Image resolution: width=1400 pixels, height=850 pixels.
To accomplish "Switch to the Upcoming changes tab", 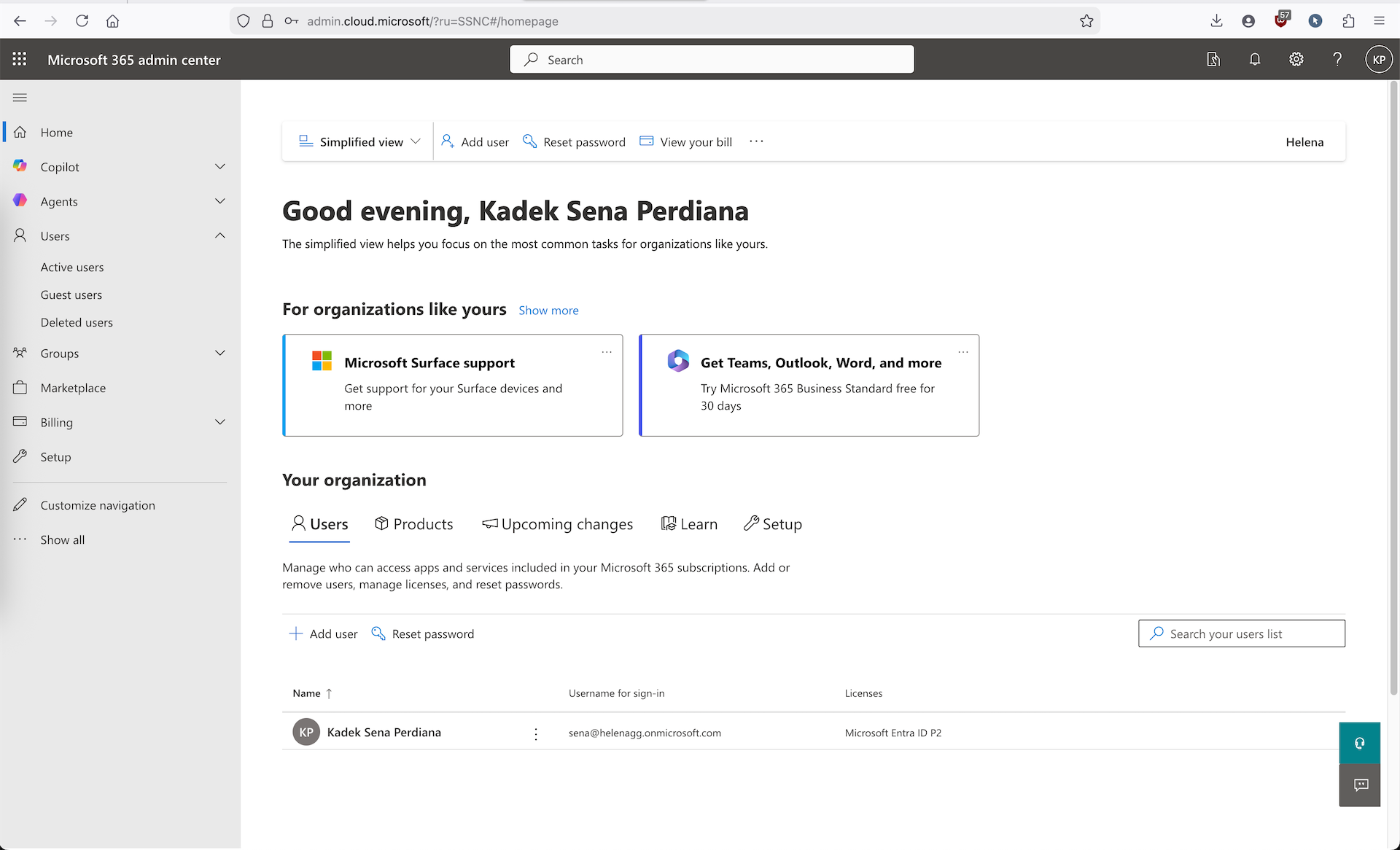I will 558,524.
